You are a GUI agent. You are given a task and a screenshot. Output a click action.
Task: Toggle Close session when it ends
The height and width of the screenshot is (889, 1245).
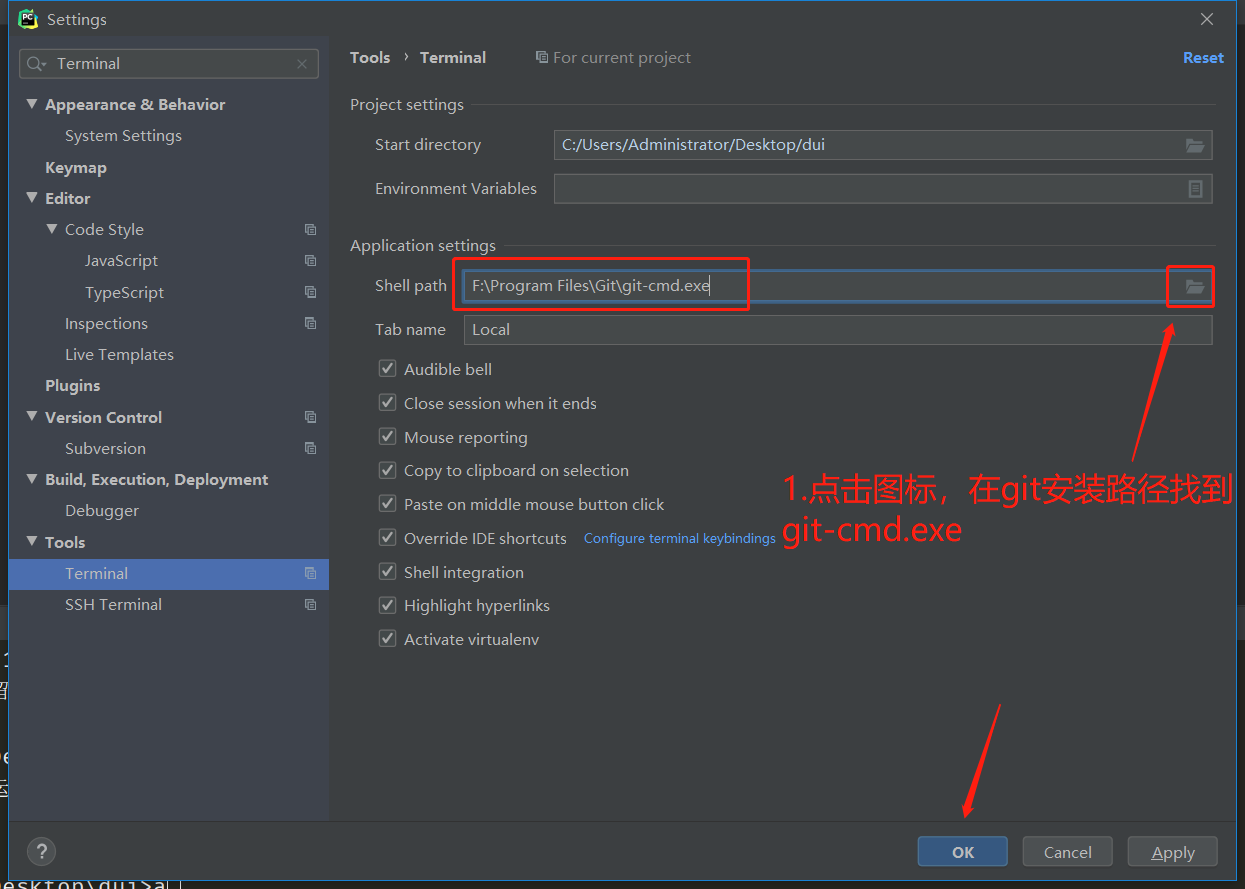388,403
